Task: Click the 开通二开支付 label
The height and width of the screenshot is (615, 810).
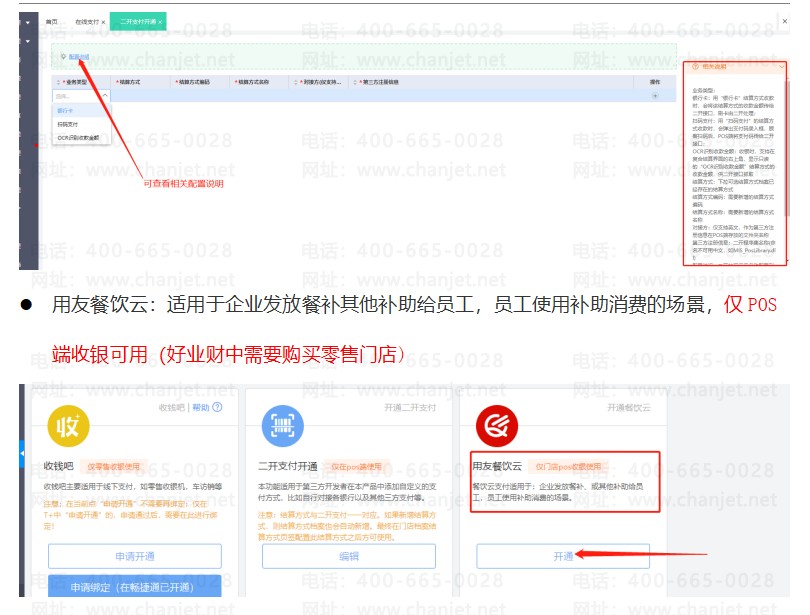Action: coord(410,407)
